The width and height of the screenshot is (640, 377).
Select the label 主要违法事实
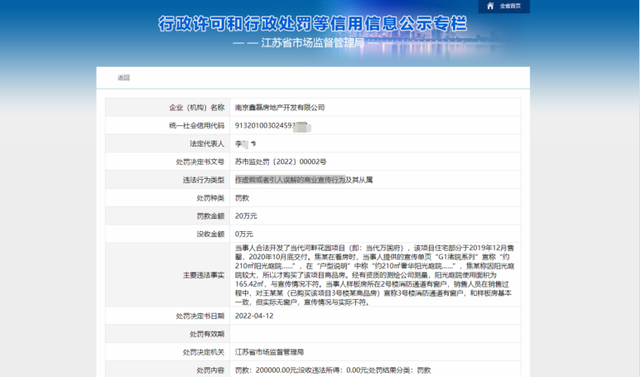[203, 275]
